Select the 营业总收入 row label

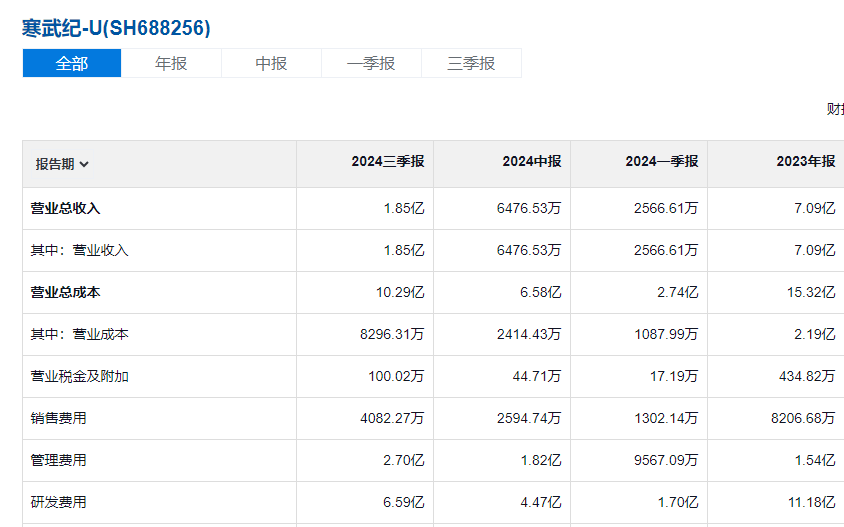click(x=66, y=209)
